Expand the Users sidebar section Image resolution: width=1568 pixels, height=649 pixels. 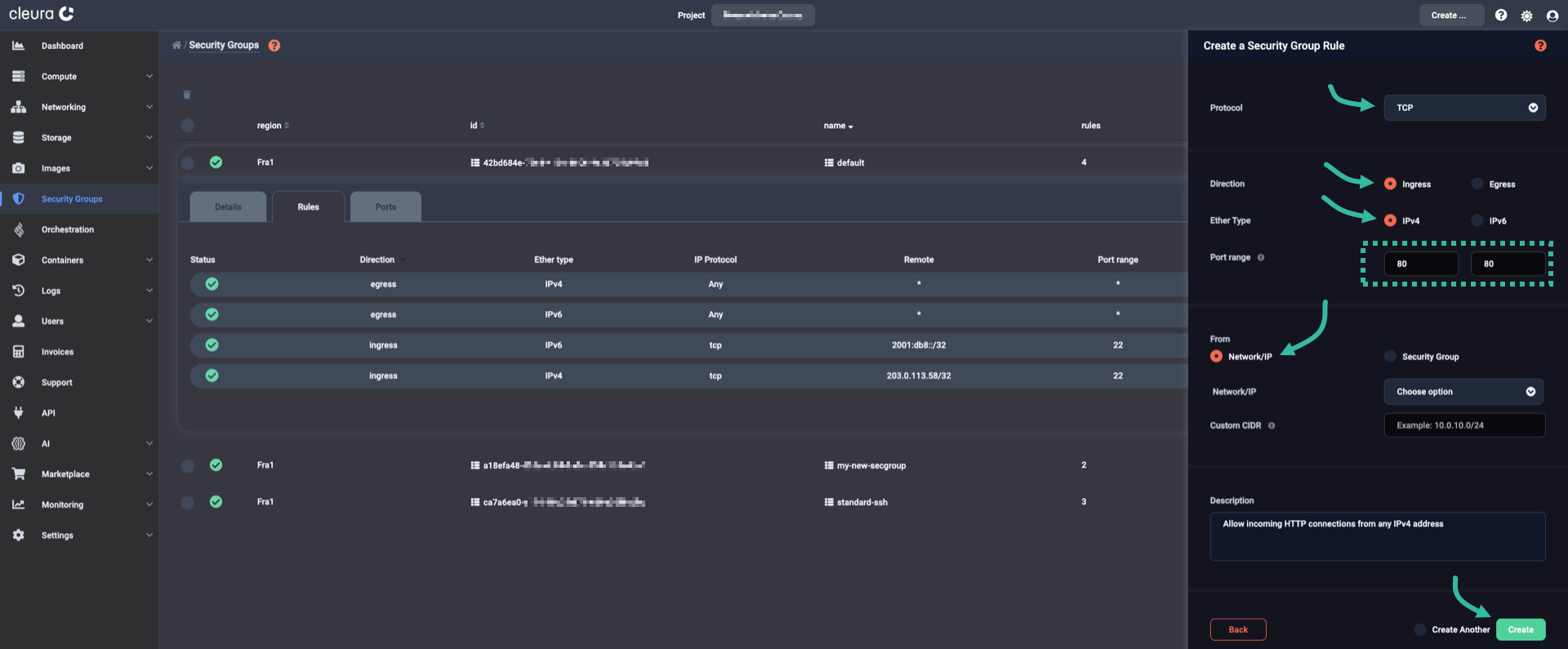[149, 321]
